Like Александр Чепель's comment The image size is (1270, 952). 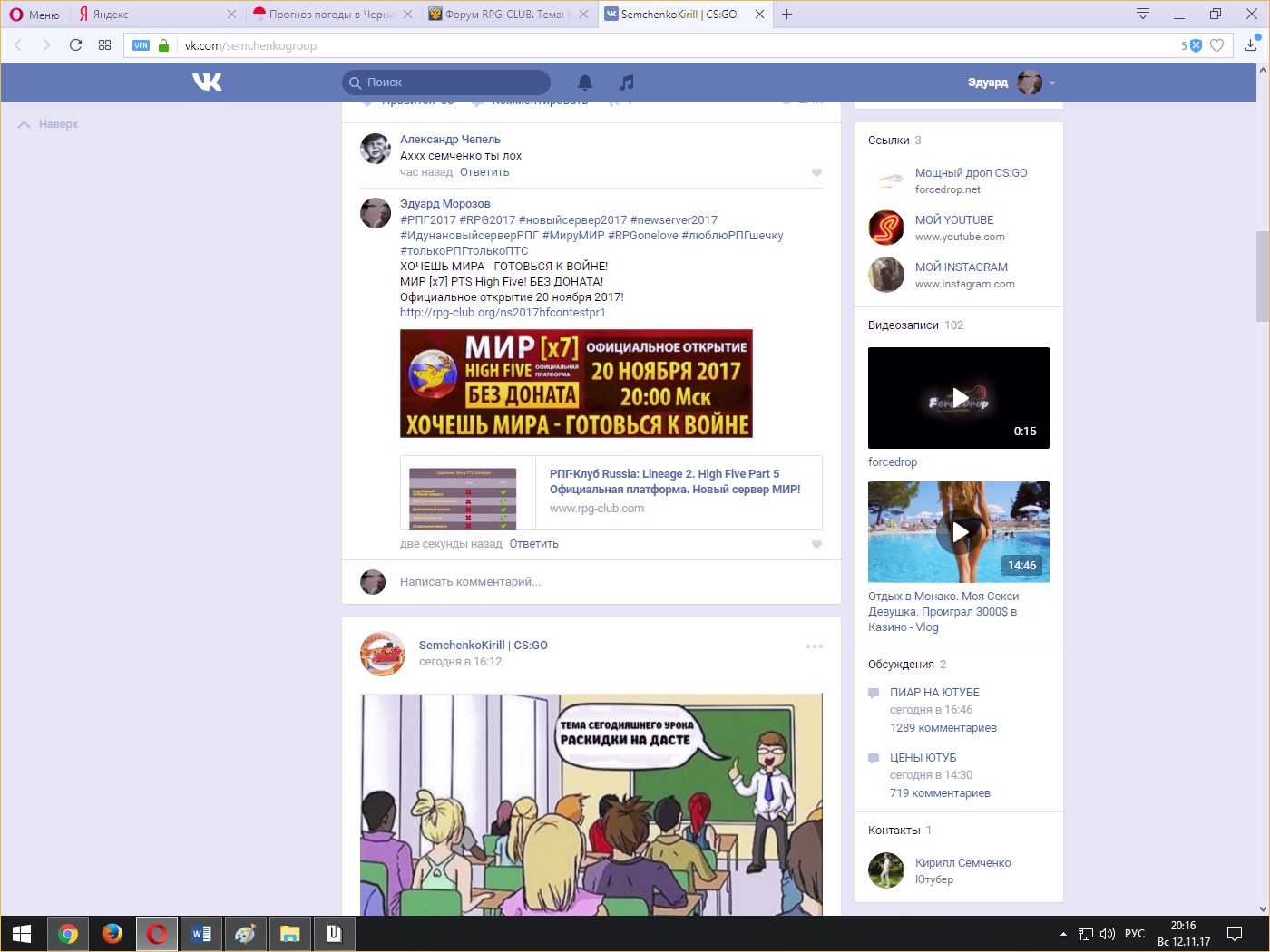(x=816, y=172)
